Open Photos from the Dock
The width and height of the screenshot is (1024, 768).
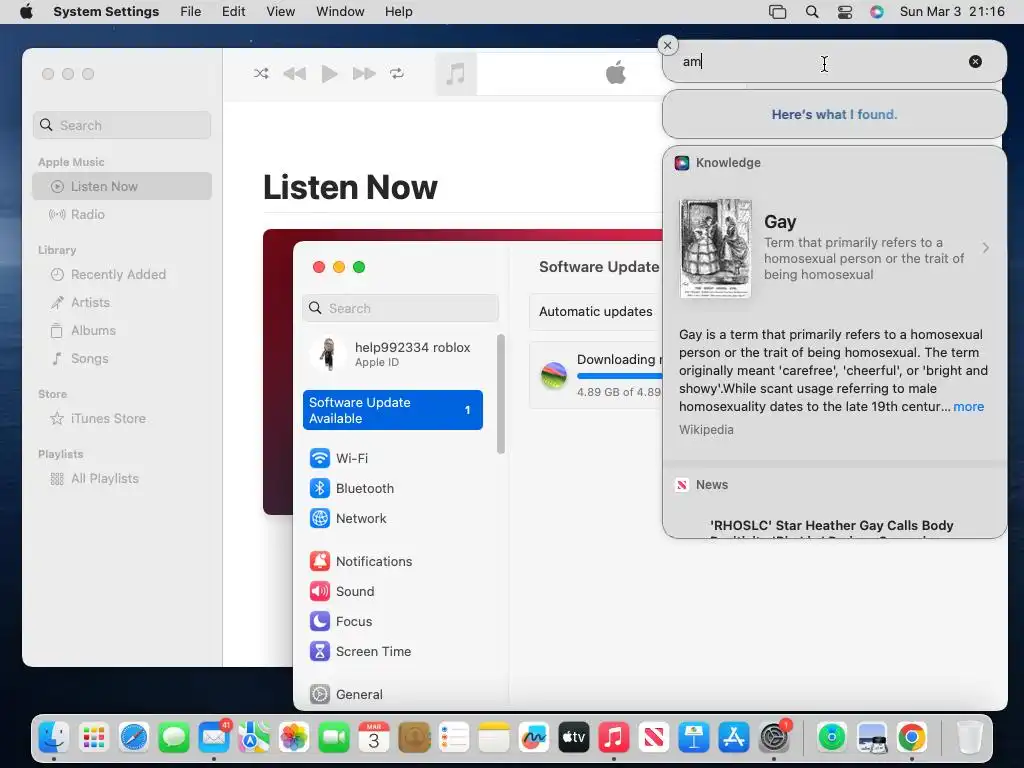point(294,738)
